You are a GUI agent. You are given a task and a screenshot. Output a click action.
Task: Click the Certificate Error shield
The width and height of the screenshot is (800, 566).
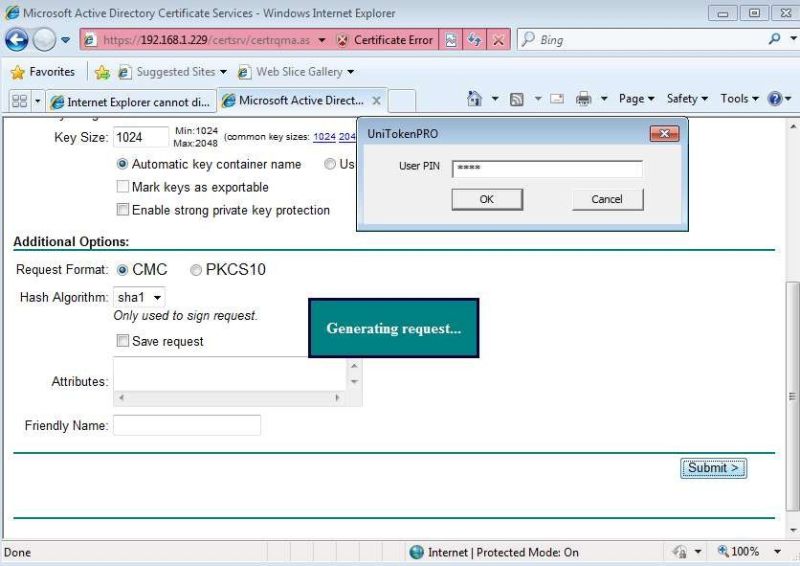342,40
